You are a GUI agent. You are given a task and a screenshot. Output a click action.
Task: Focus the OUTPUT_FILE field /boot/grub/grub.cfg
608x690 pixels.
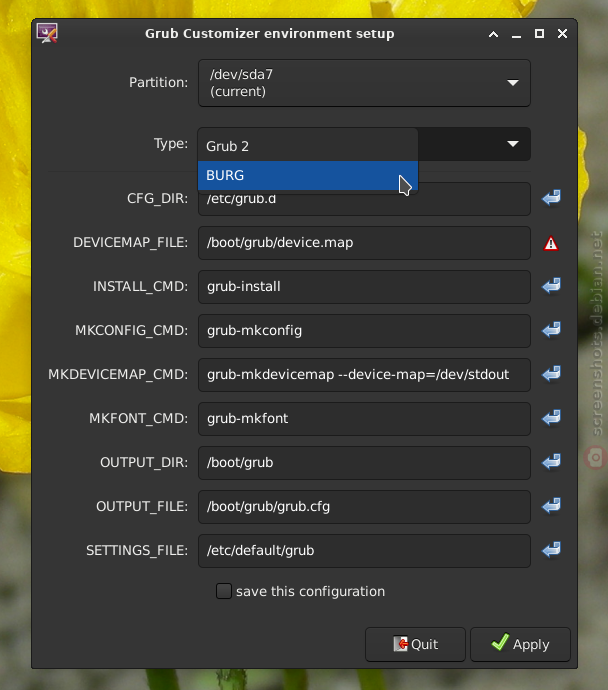[364, 507]
